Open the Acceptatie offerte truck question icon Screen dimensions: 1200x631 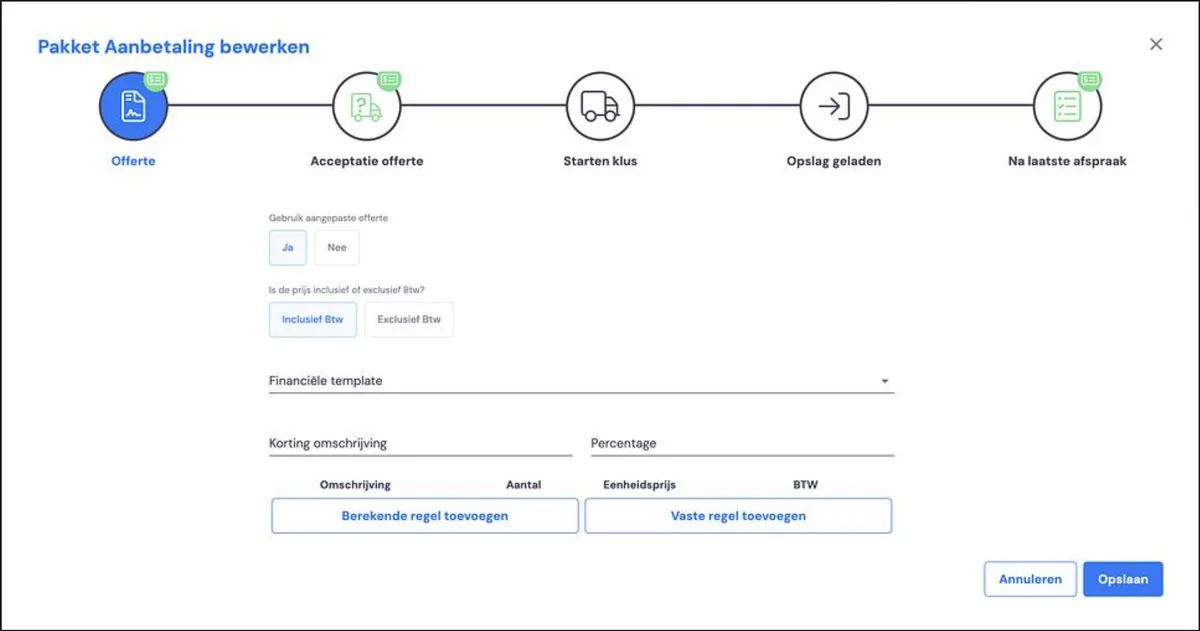tap(366, 106)
